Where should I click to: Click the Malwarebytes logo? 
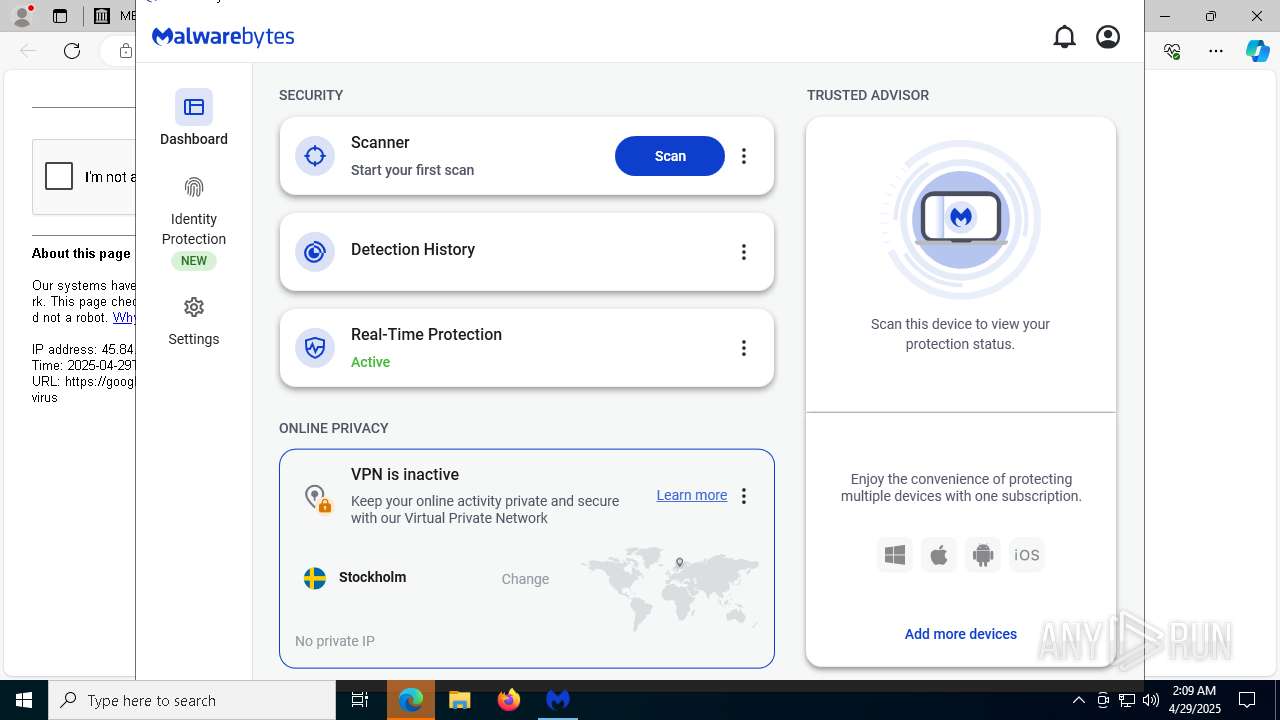223,37
